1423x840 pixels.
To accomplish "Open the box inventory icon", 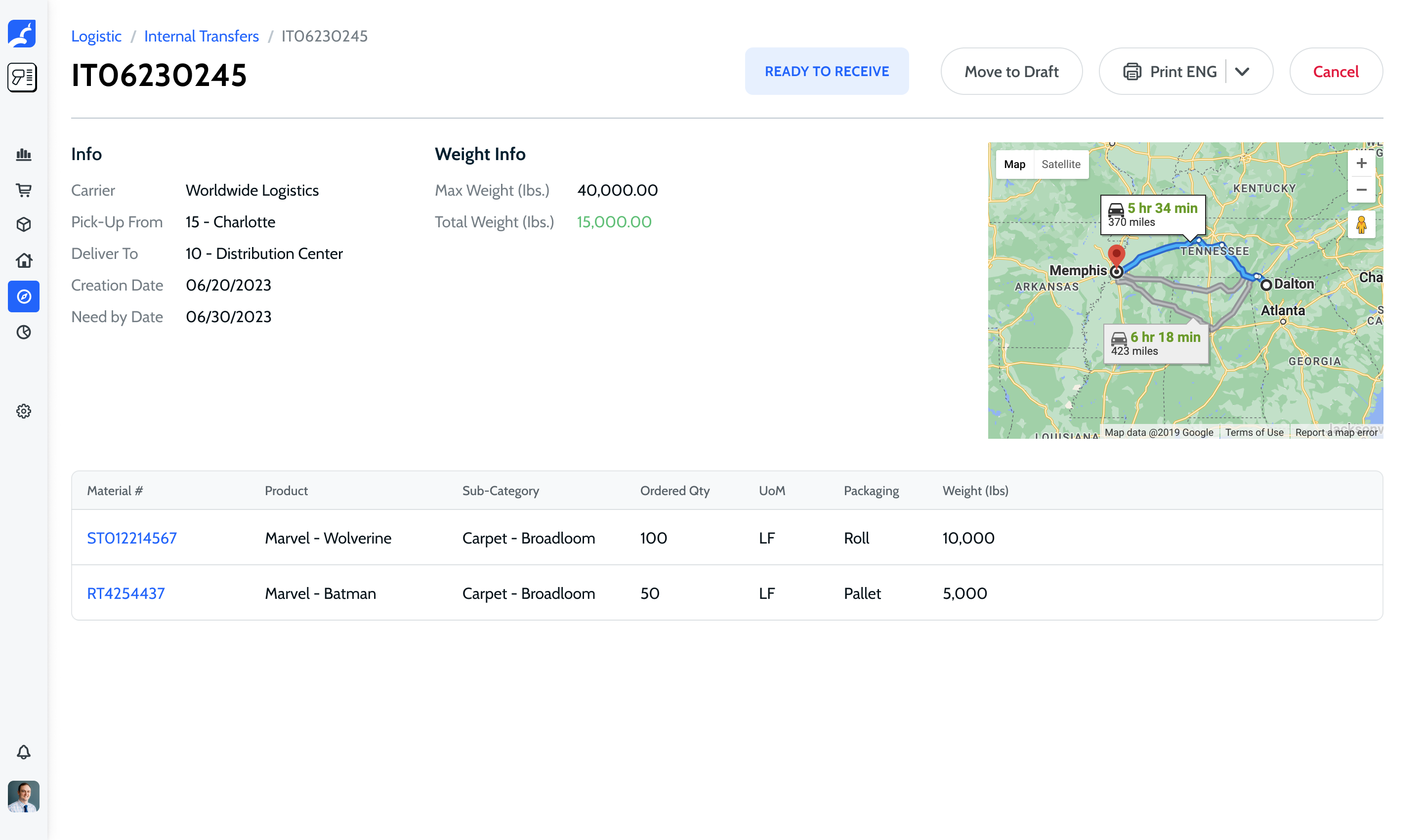I will point(24,225).
